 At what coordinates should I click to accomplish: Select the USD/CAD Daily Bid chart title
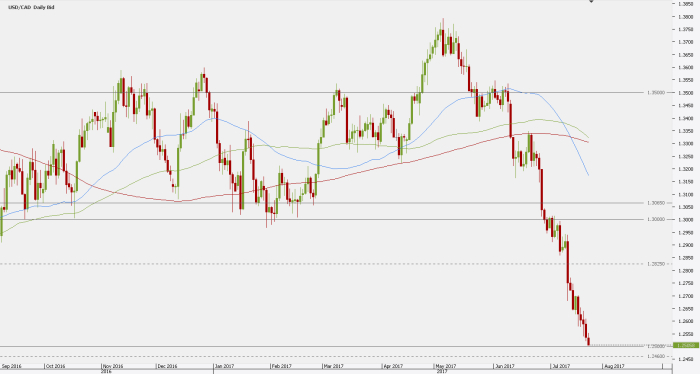(x=31, y=7)
